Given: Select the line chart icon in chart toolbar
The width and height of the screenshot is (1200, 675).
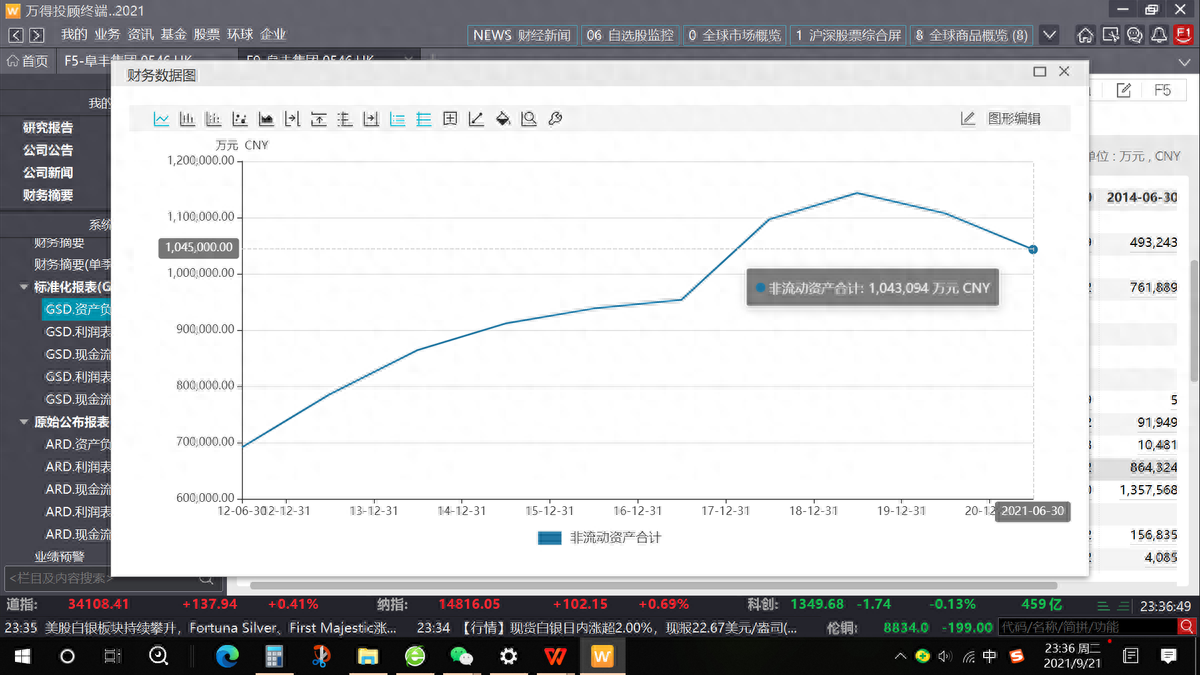Looking at the screenshot, I should (x=161, y=119).
